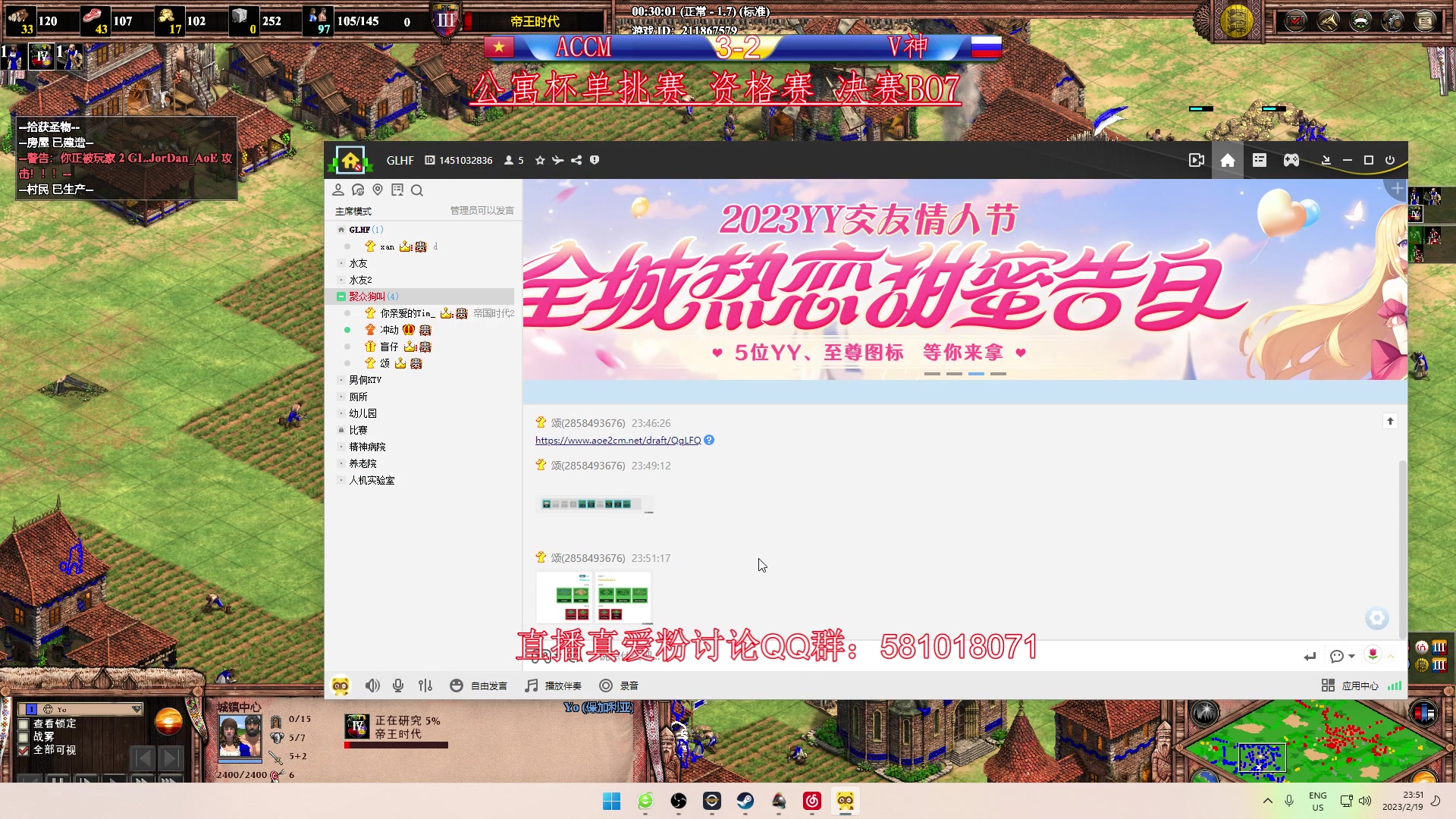Click the shield report icon in the title bar
The height and width of the screenshot is (819, 1456).
coord(595,160)
